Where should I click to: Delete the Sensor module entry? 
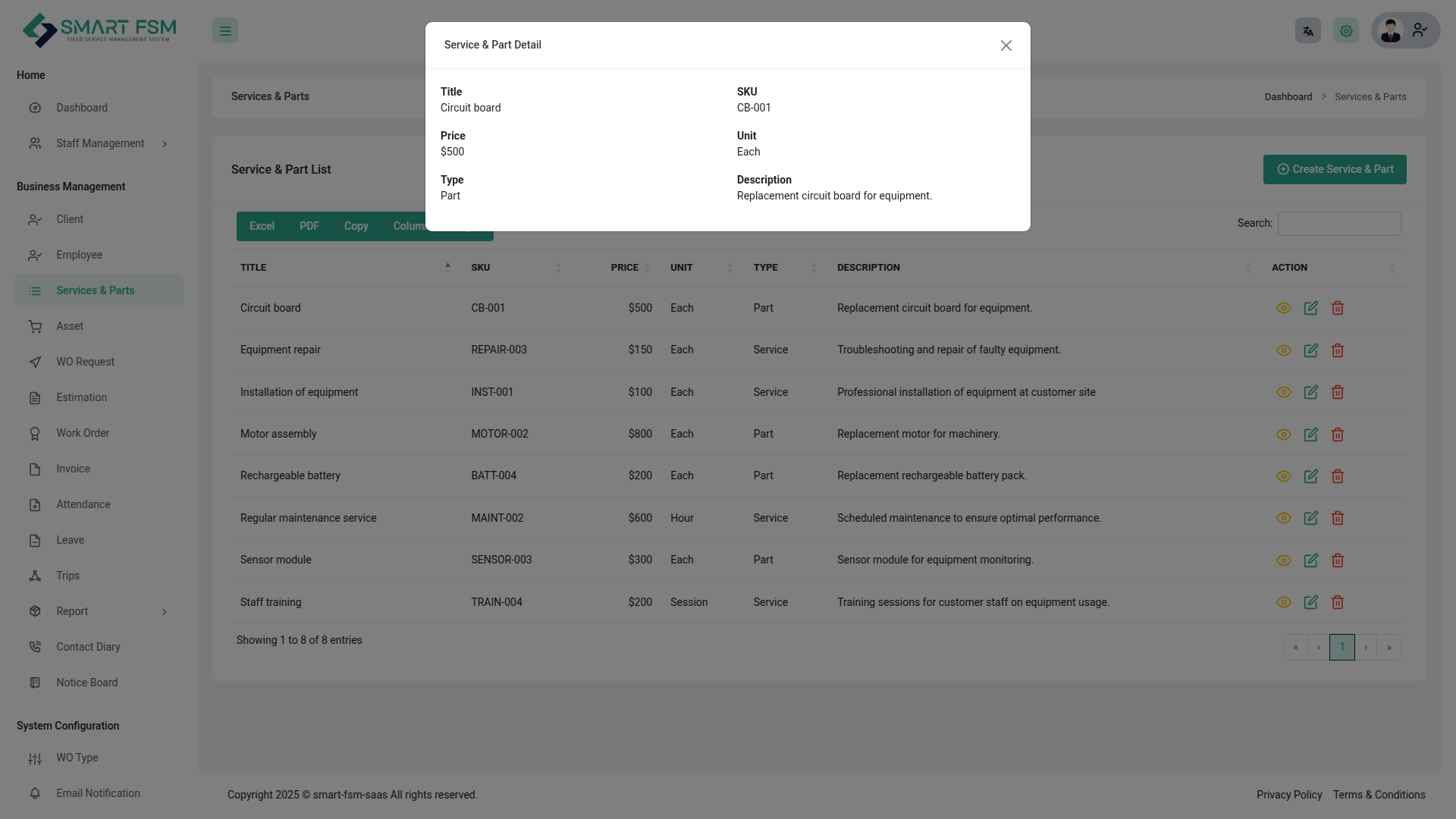[x=1338, y=560]
